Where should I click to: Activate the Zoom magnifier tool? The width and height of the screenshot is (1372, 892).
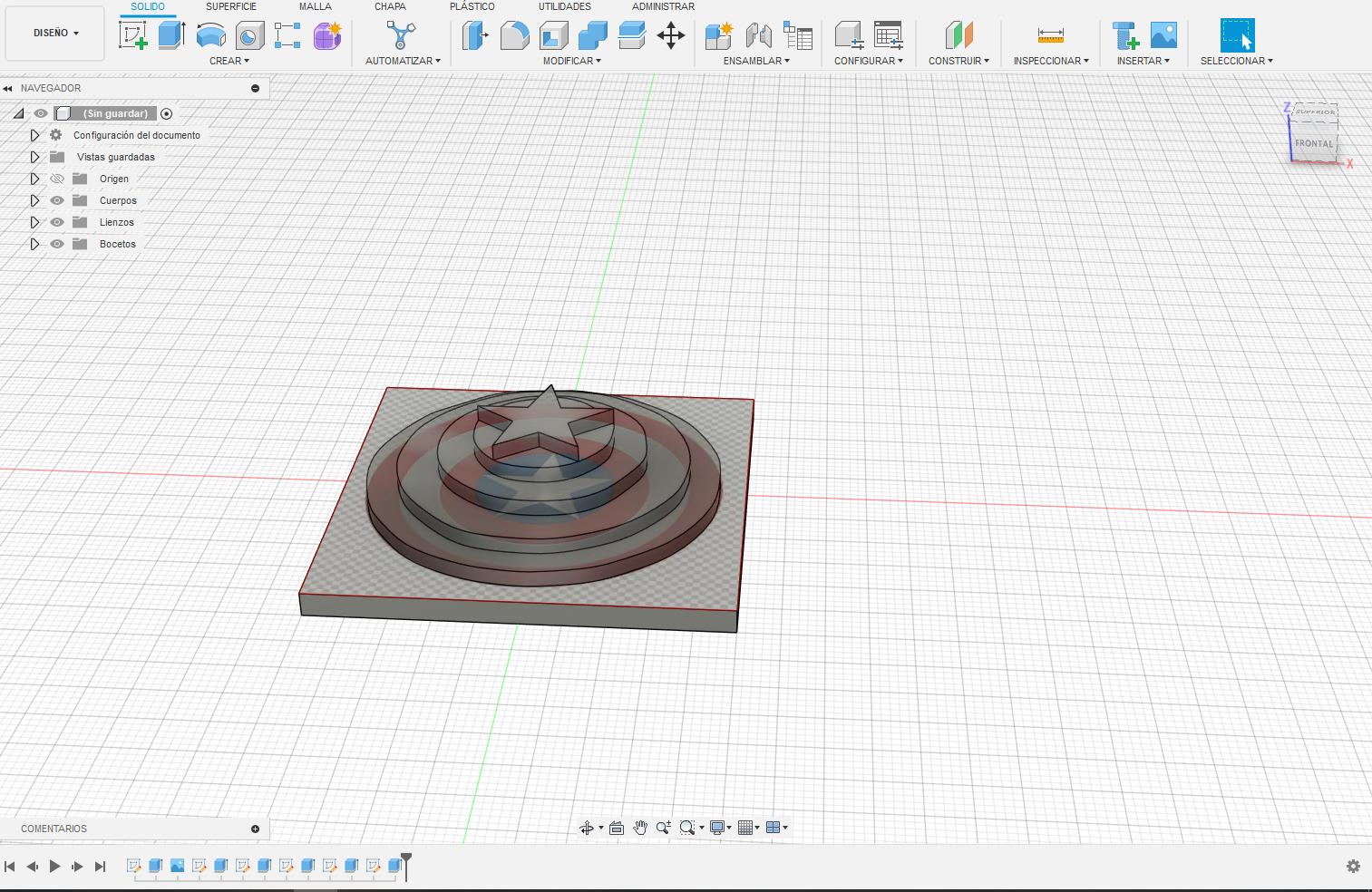664,828
